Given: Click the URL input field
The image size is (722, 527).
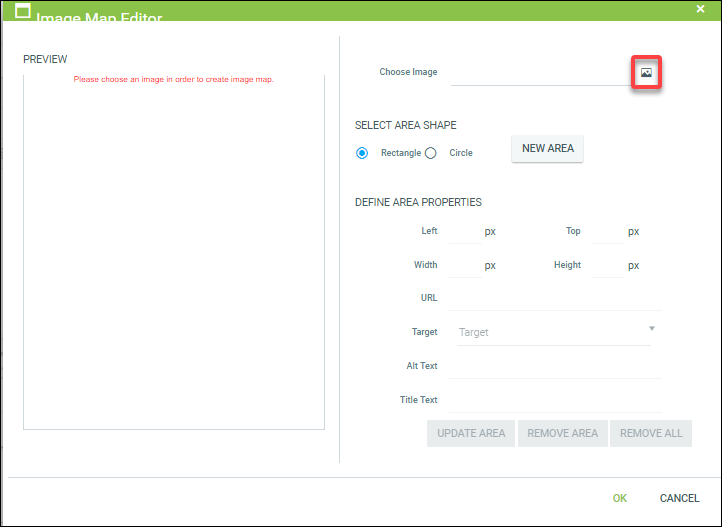Looking at the screenshot, I should (x=555, y=298).
